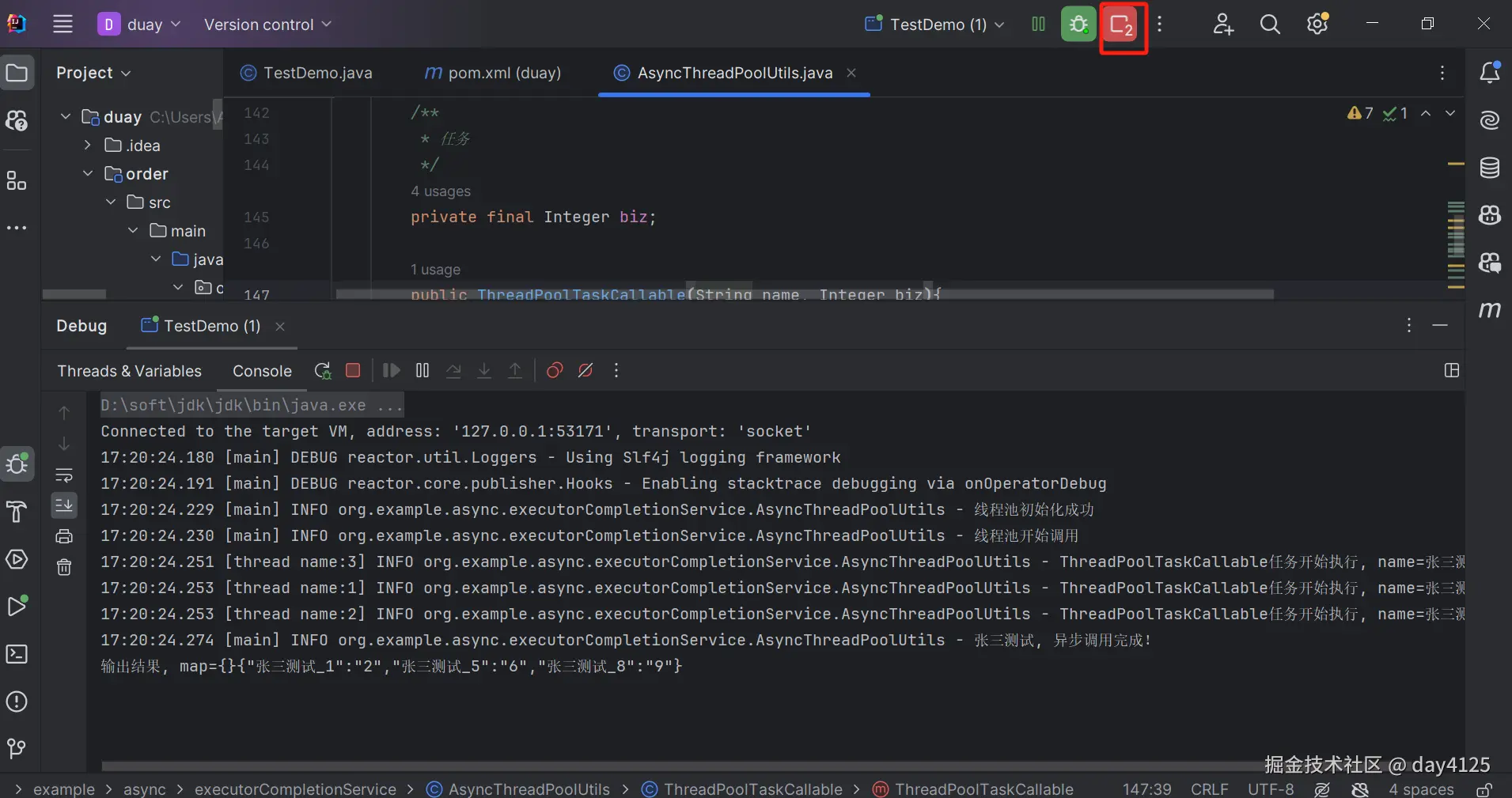Viewport: 1512px width, 798px height.
Task: Stop TestDemo with the red title-bar button
Action: click(1122, 25)
